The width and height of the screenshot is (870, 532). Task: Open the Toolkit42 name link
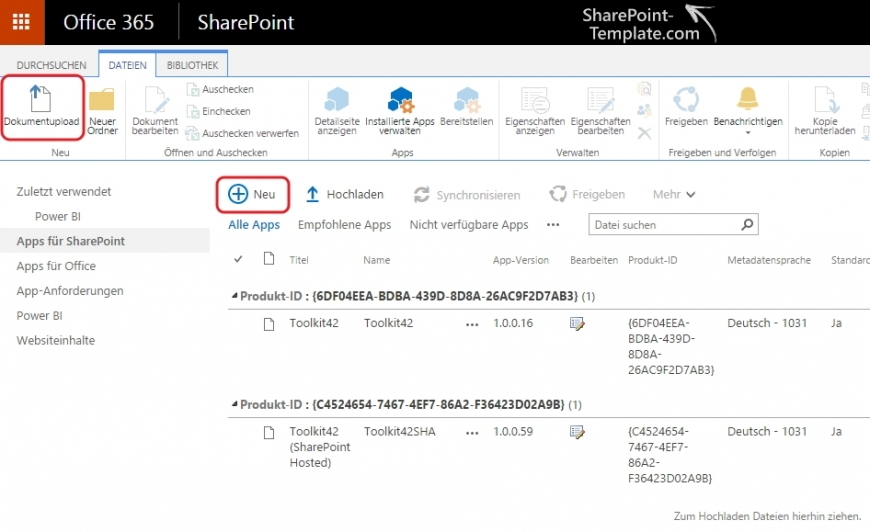[x=388, y=323]
